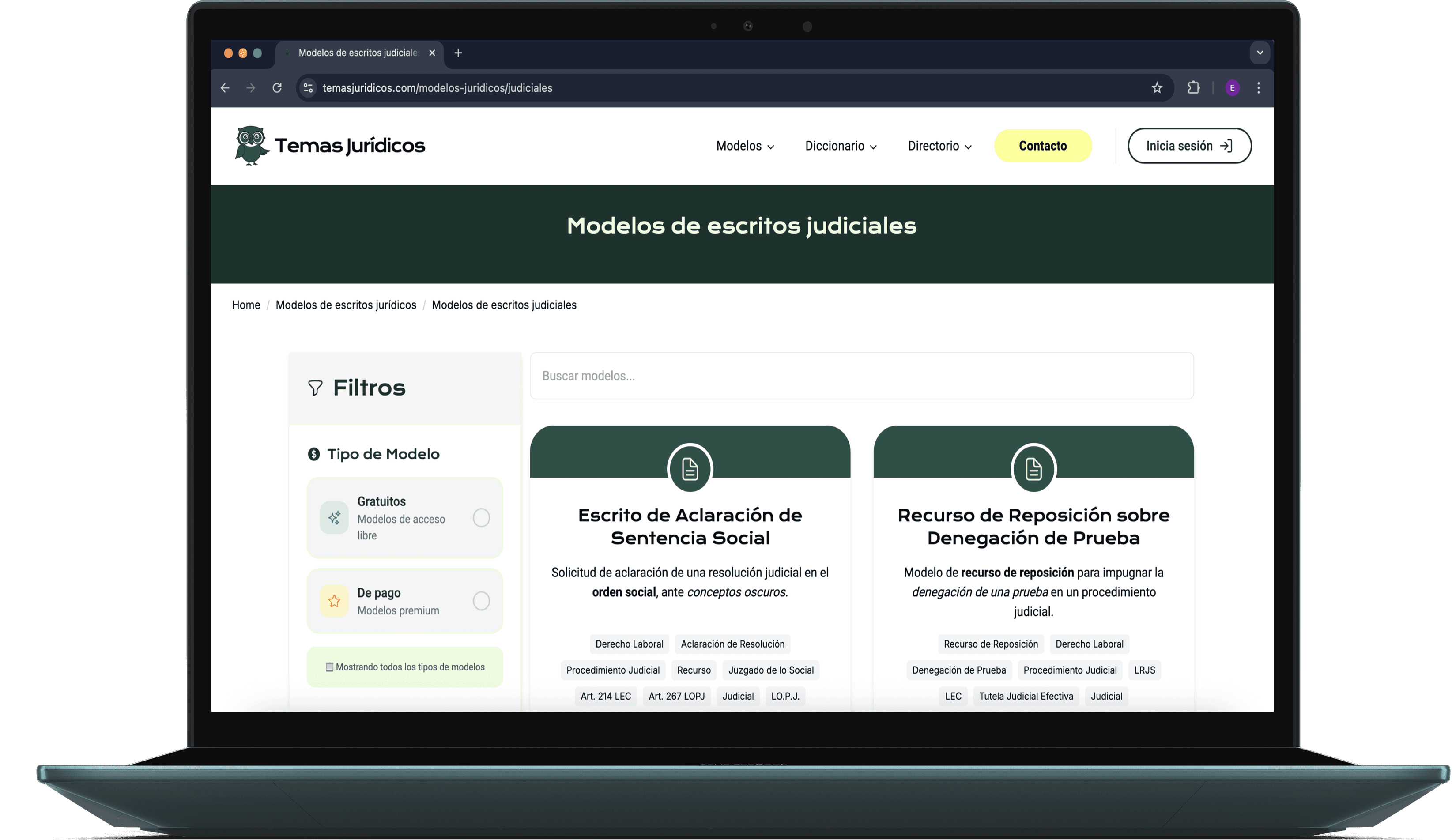Go to Home breadcrumb link
The image size is (1452, 840).
pyautogui.click(x=246, y=305)
